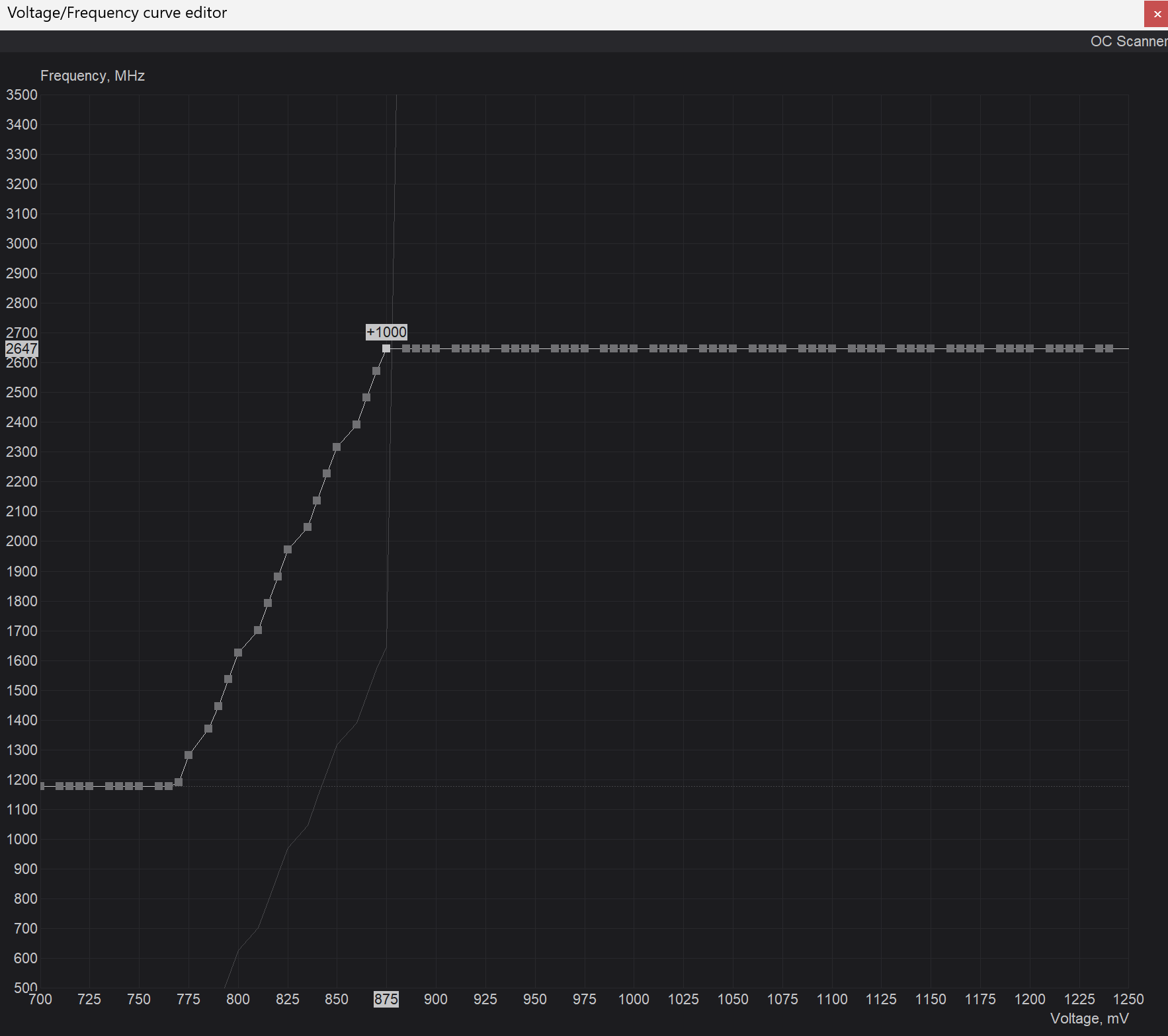Click the 1250 label on the voltage axis

click(1128, 999)
